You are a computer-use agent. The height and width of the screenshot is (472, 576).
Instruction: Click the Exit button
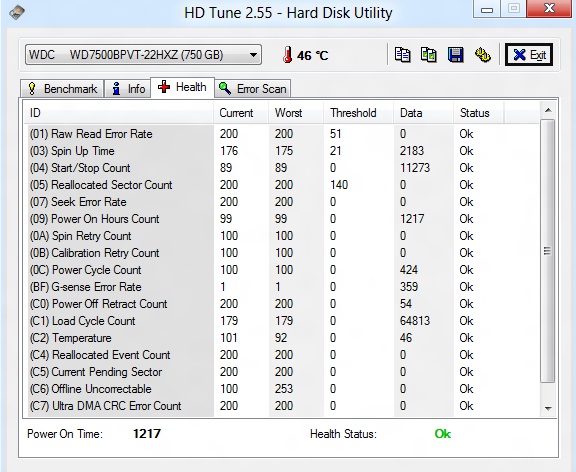point(529,55)
